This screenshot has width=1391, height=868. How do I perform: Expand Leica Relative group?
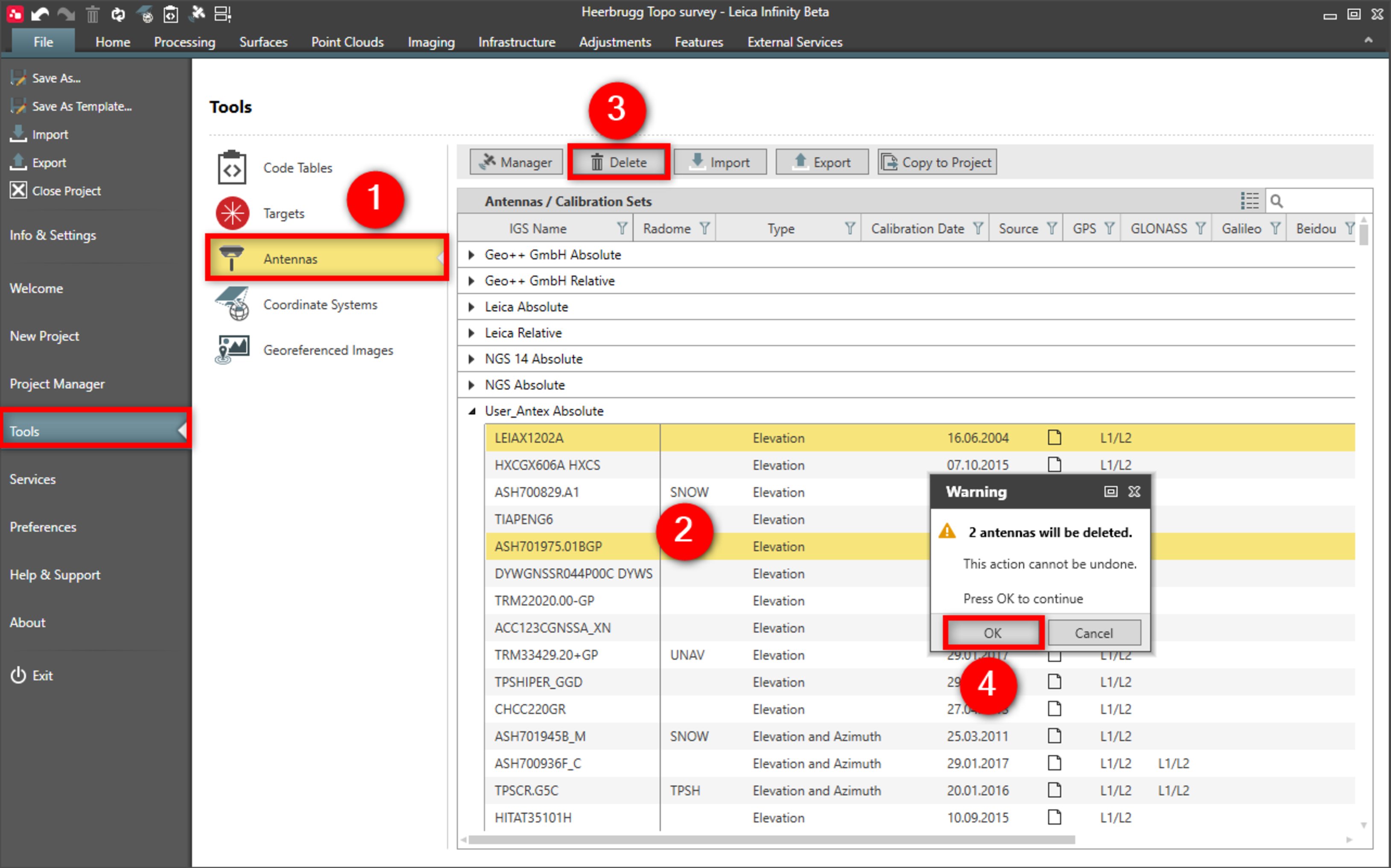(471, 333)
